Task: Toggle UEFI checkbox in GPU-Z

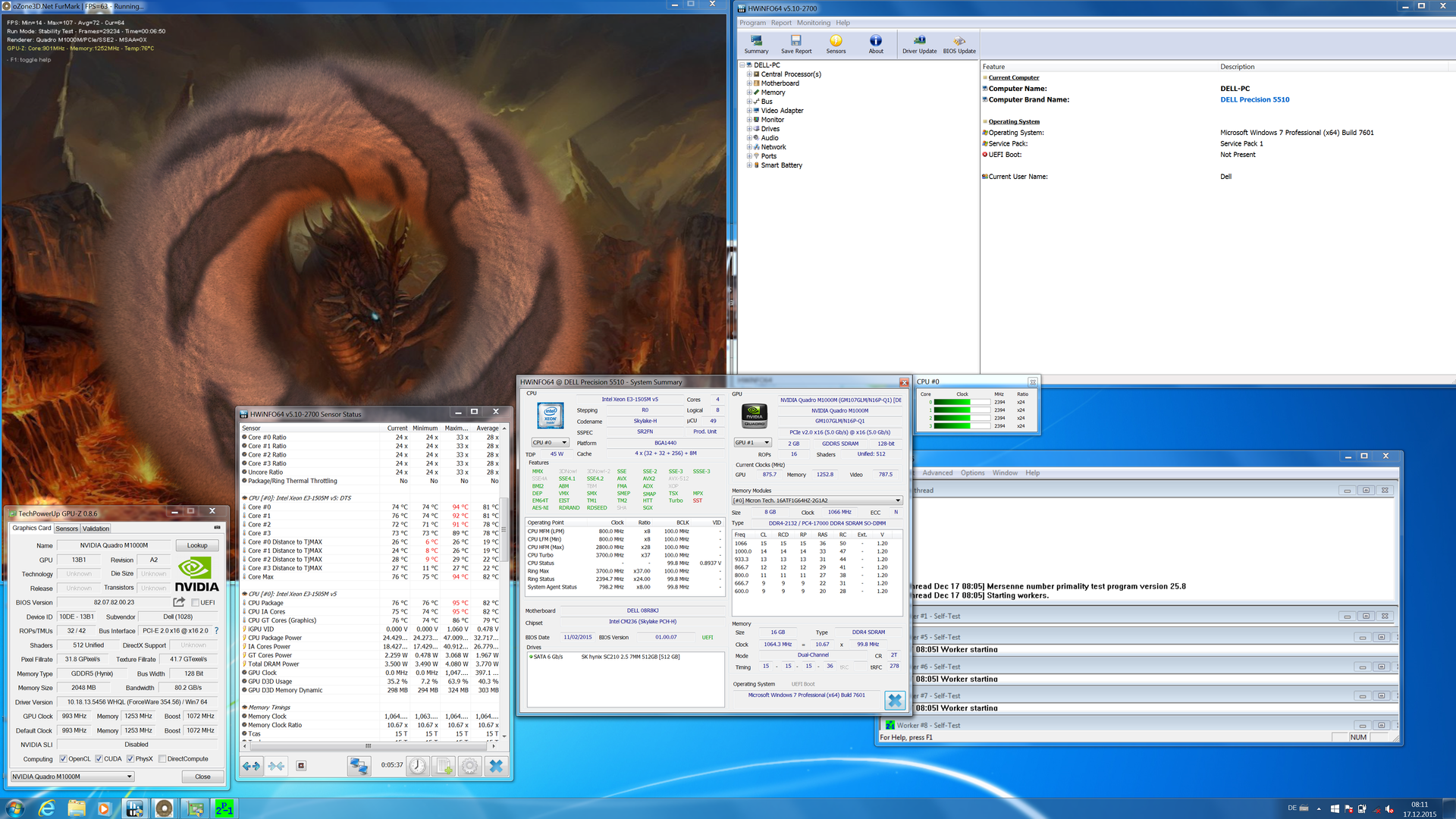Action: (x=195, y=603)
